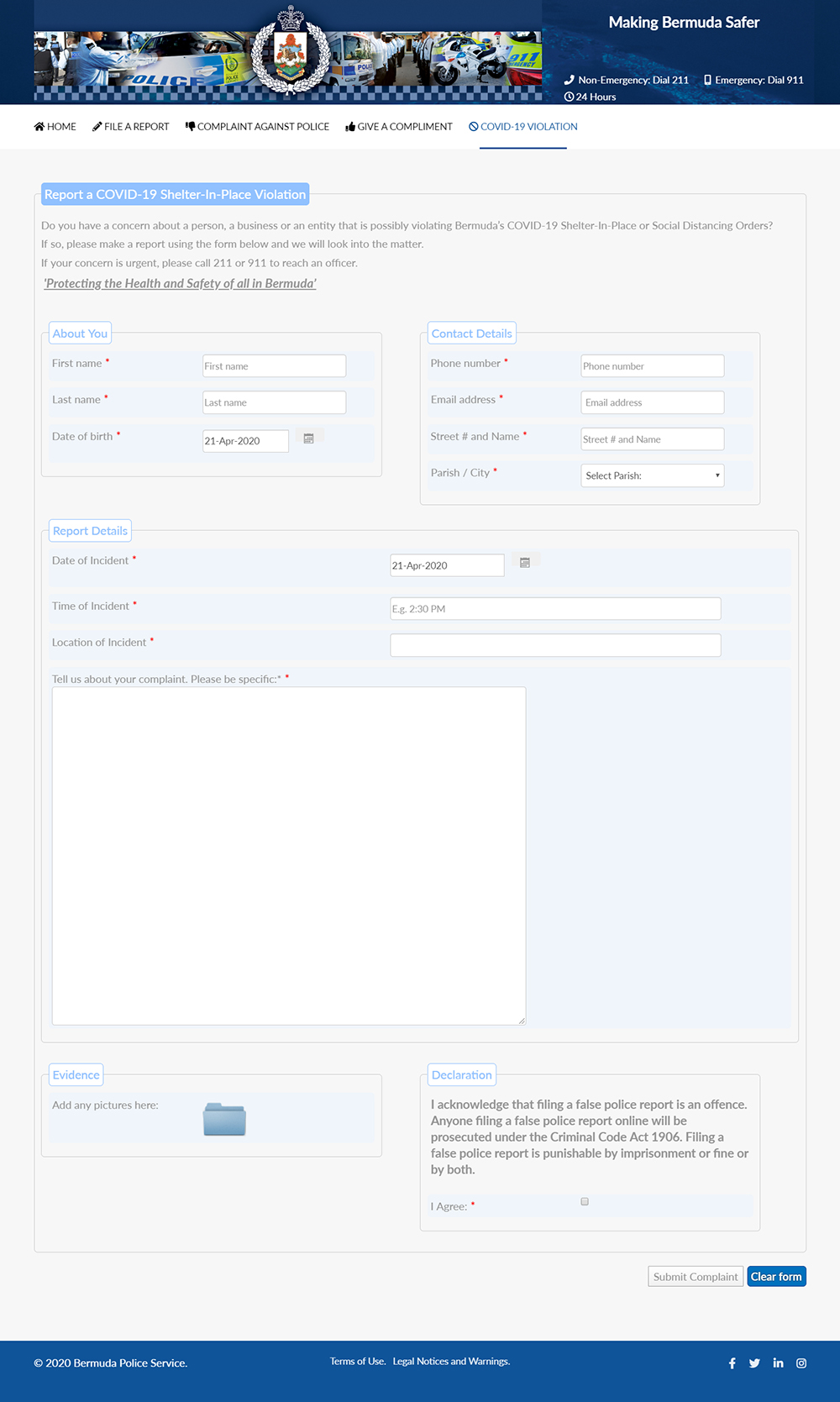
Task: Open Legal Notices and Warnings link
Action: 451,1362
